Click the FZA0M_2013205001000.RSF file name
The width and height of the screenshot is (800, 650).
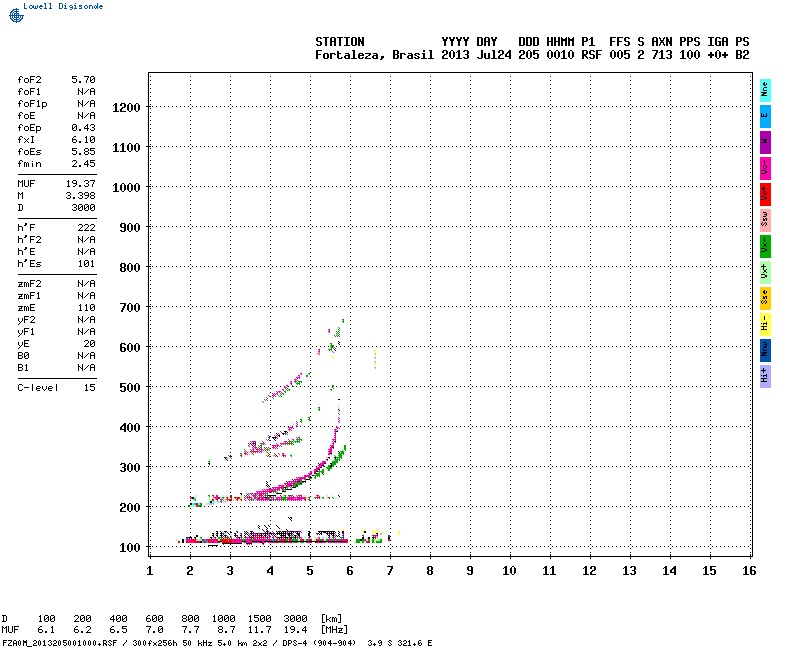59,643
